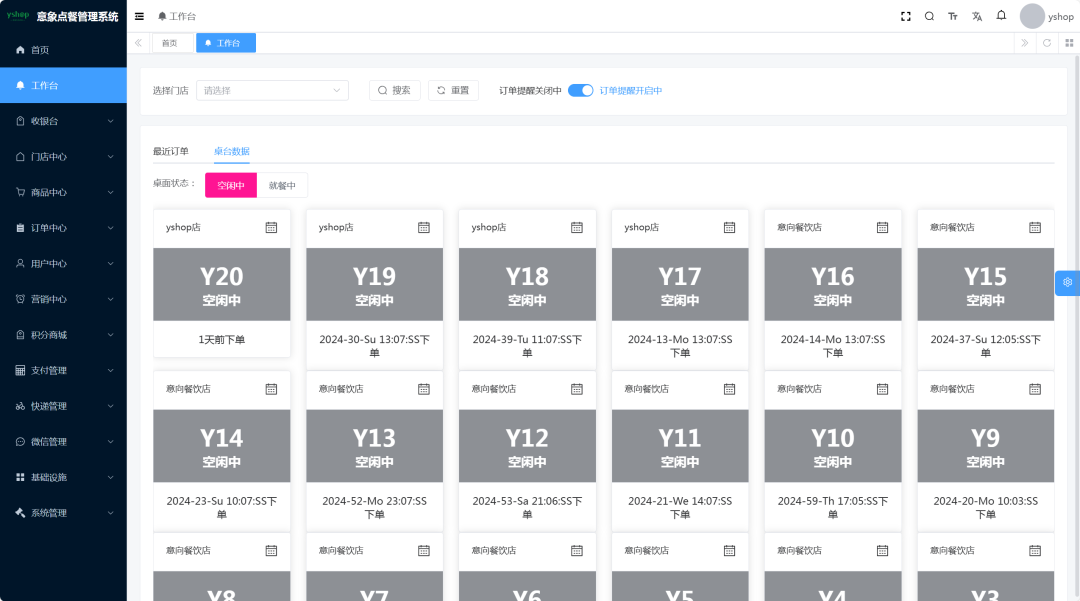Viewport: 1080px width, 601px height.
Task: Refresh the current tab page
Action: point(1047,43)
